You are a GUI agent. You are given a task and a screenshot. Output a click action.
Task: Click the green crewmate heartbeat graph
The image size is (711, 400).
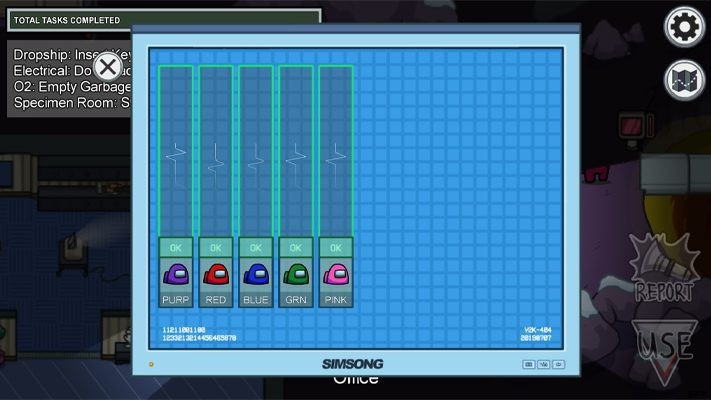pyautogui.click(x=296, y=151)
